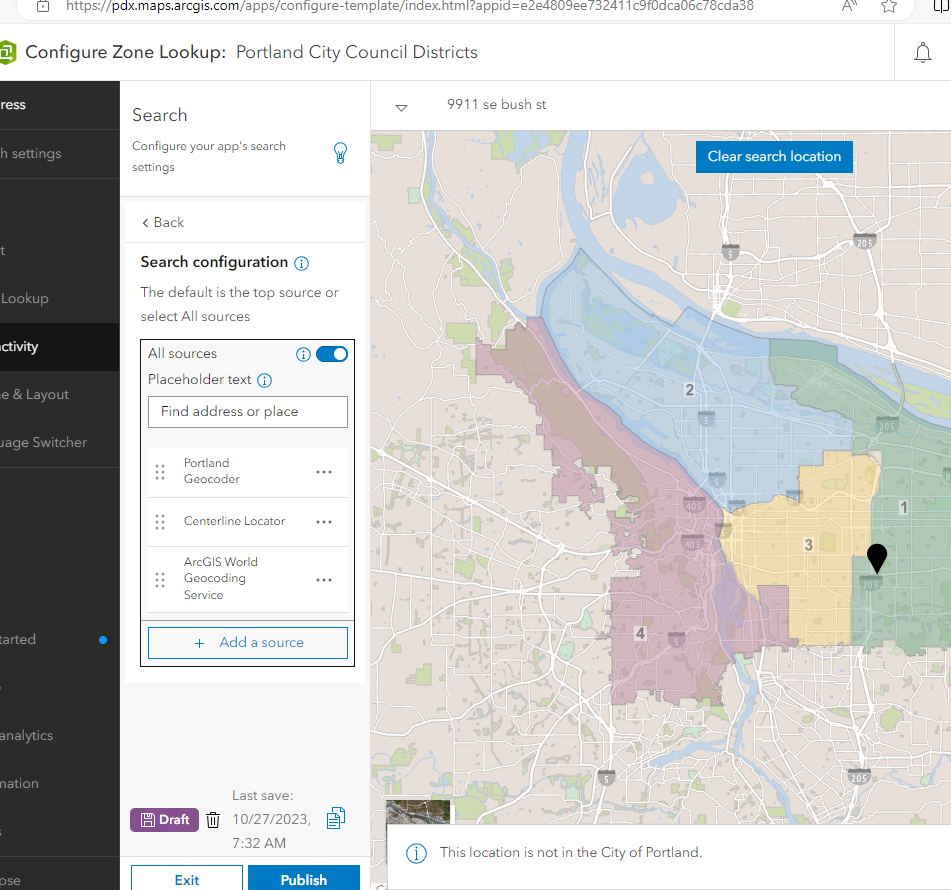
Task: Delete the draft using the trash icon
Action: click(212, 819)
